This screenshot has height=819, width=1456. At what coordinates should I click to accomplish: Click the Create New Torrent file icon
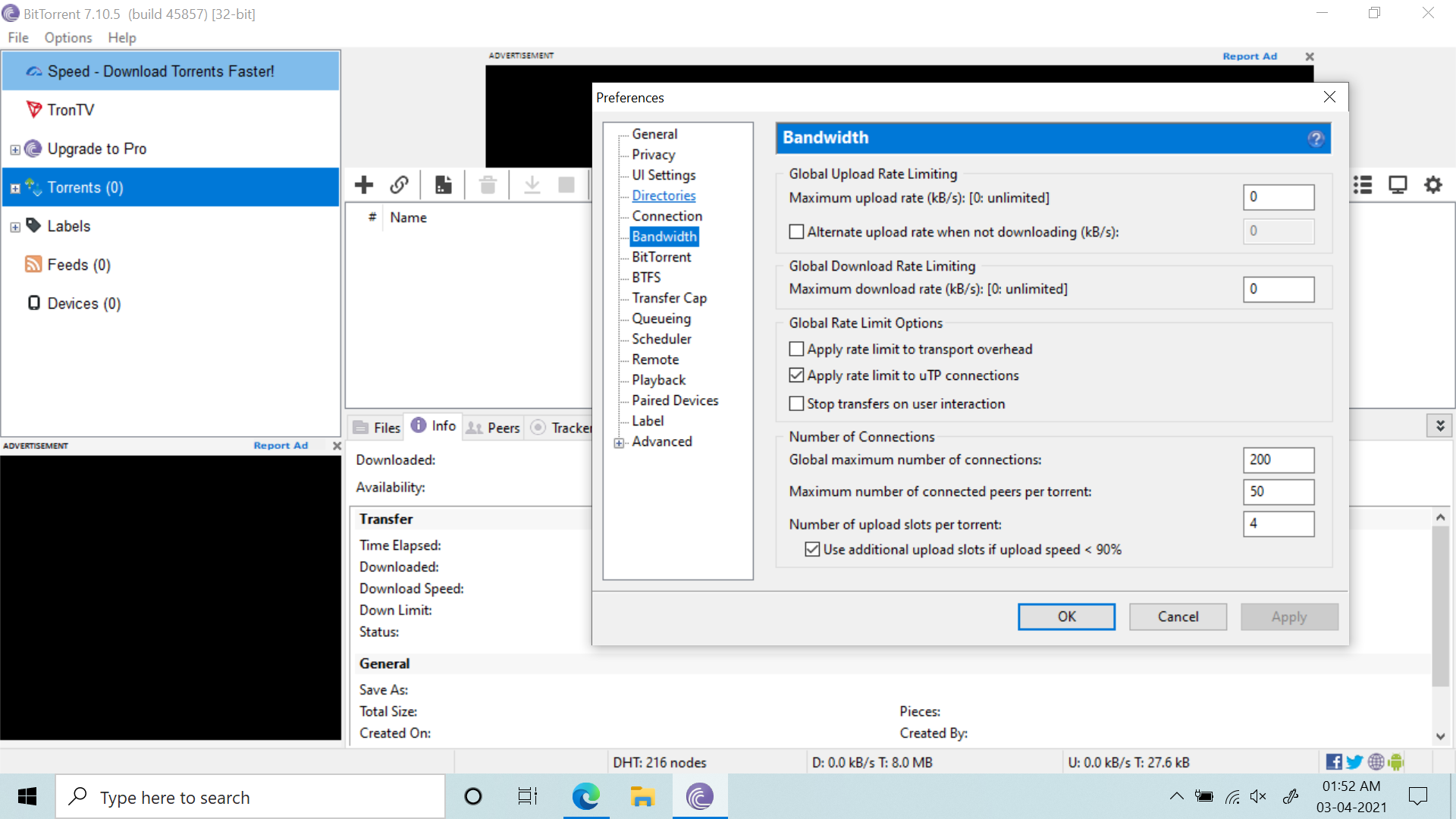pyautogui.click(x=444, y=184)
